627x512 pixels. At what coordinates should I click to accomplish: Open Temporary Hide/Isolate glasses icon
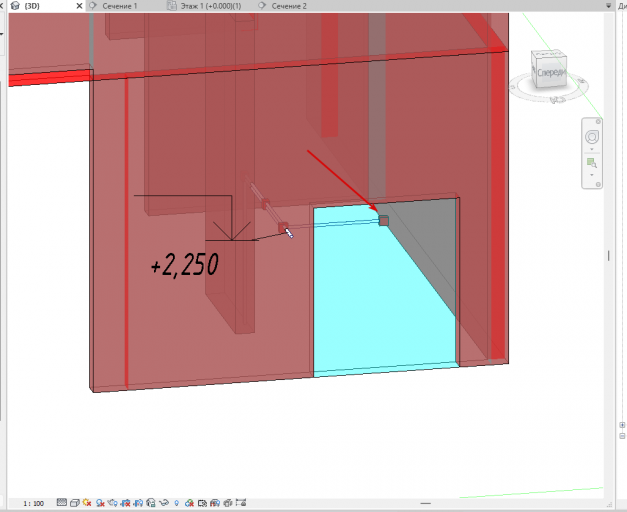tap(164, 503)
